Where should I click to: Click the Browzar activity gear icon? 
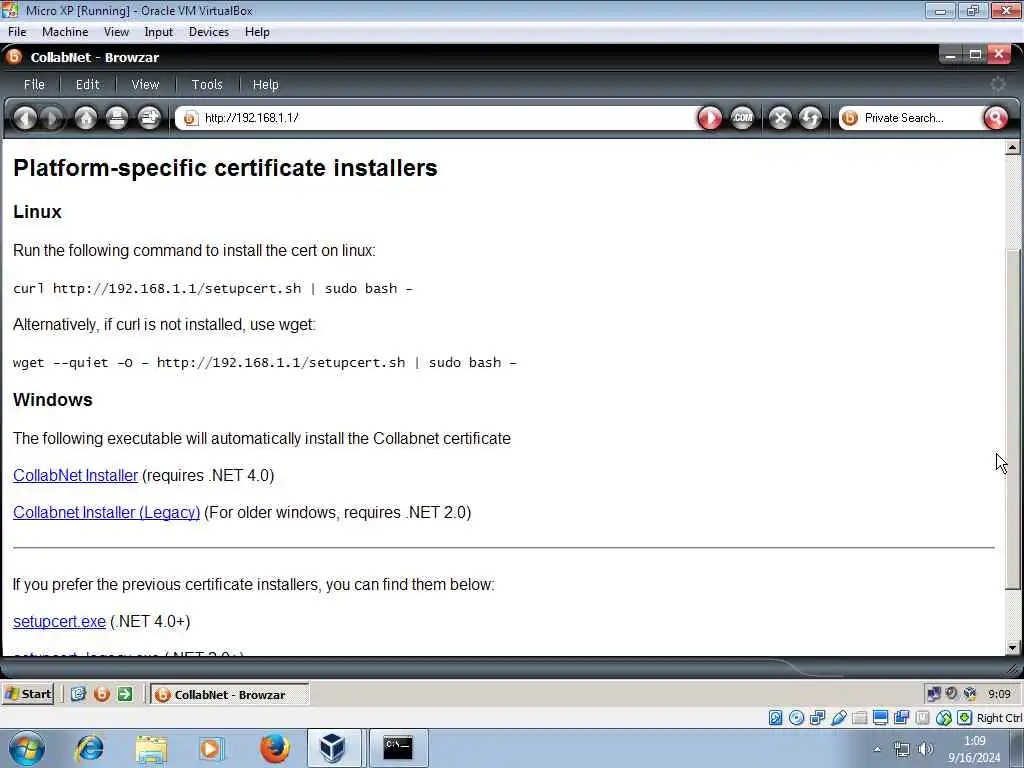[x=997, y=84]
